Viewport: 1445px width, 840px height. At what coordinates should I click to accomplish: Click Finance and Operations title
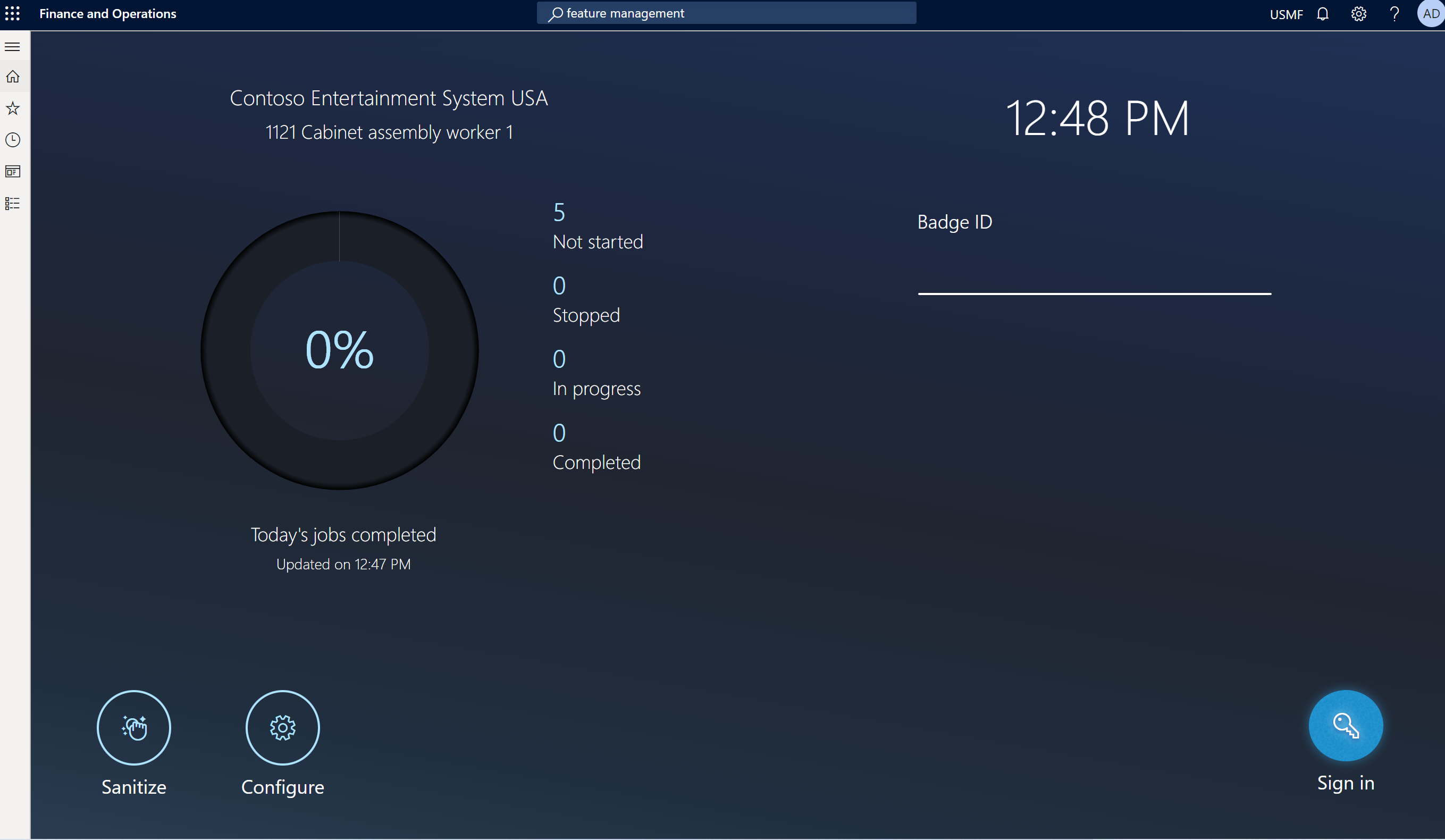[108, 14]
